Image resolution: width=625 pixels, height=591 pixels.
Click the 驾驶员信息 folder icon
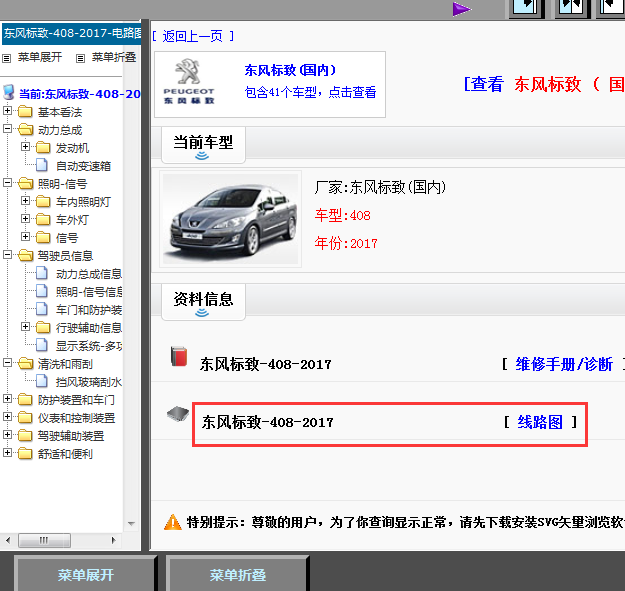(x=25, y=255)
